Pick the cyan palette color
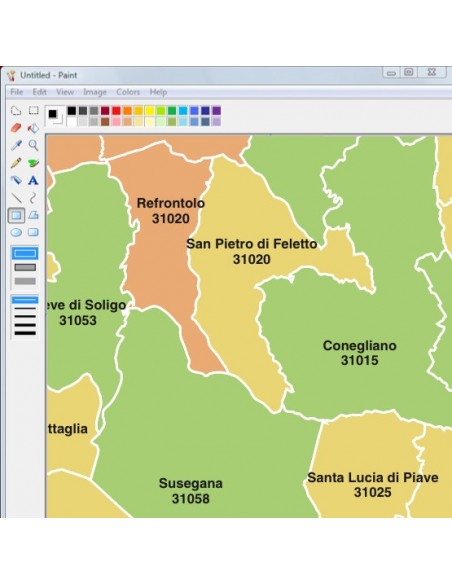Viewport: 452px width, 584px height. [x=183, y=111]
